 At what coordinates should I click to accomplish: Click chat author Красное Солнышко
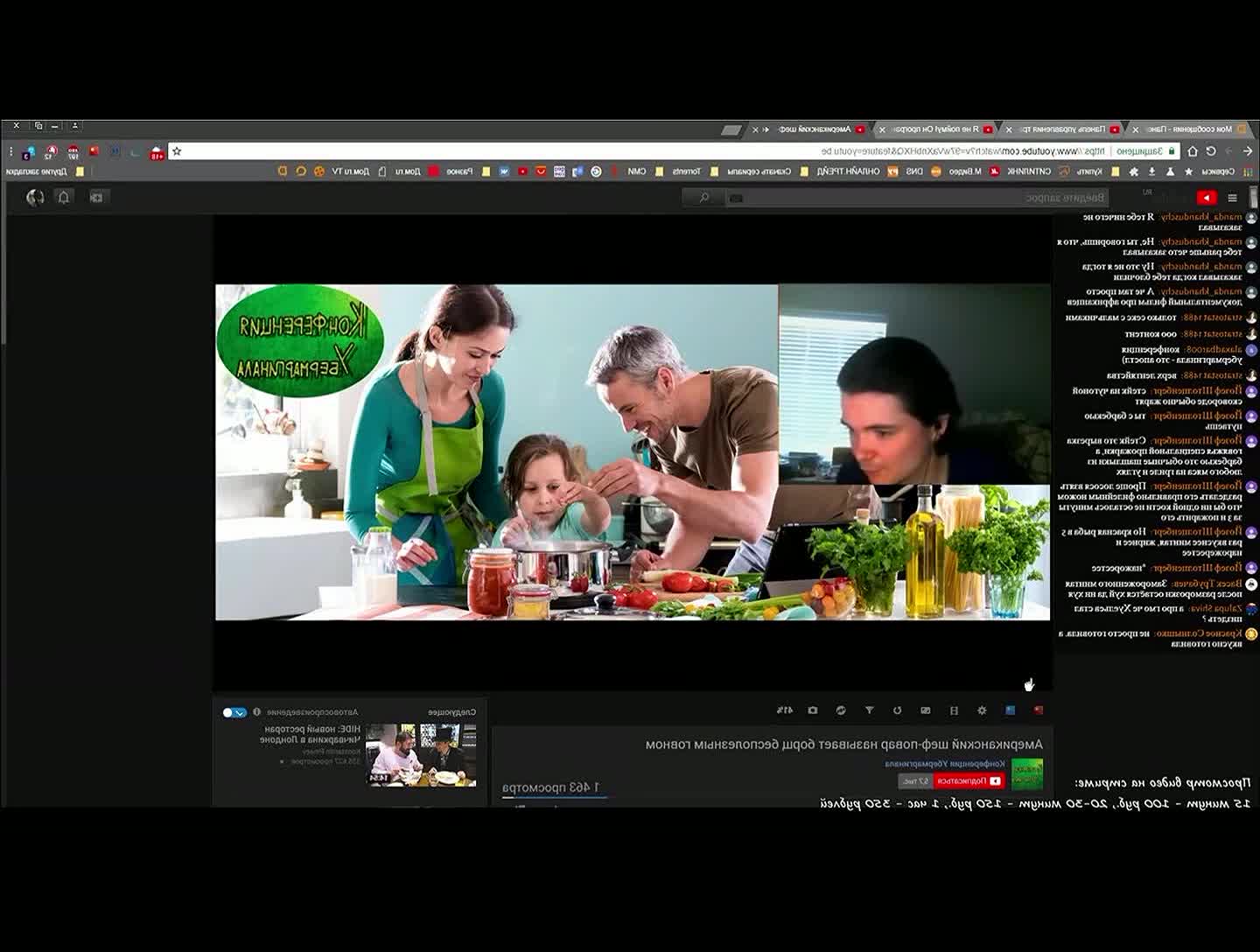click(1198, 633)
